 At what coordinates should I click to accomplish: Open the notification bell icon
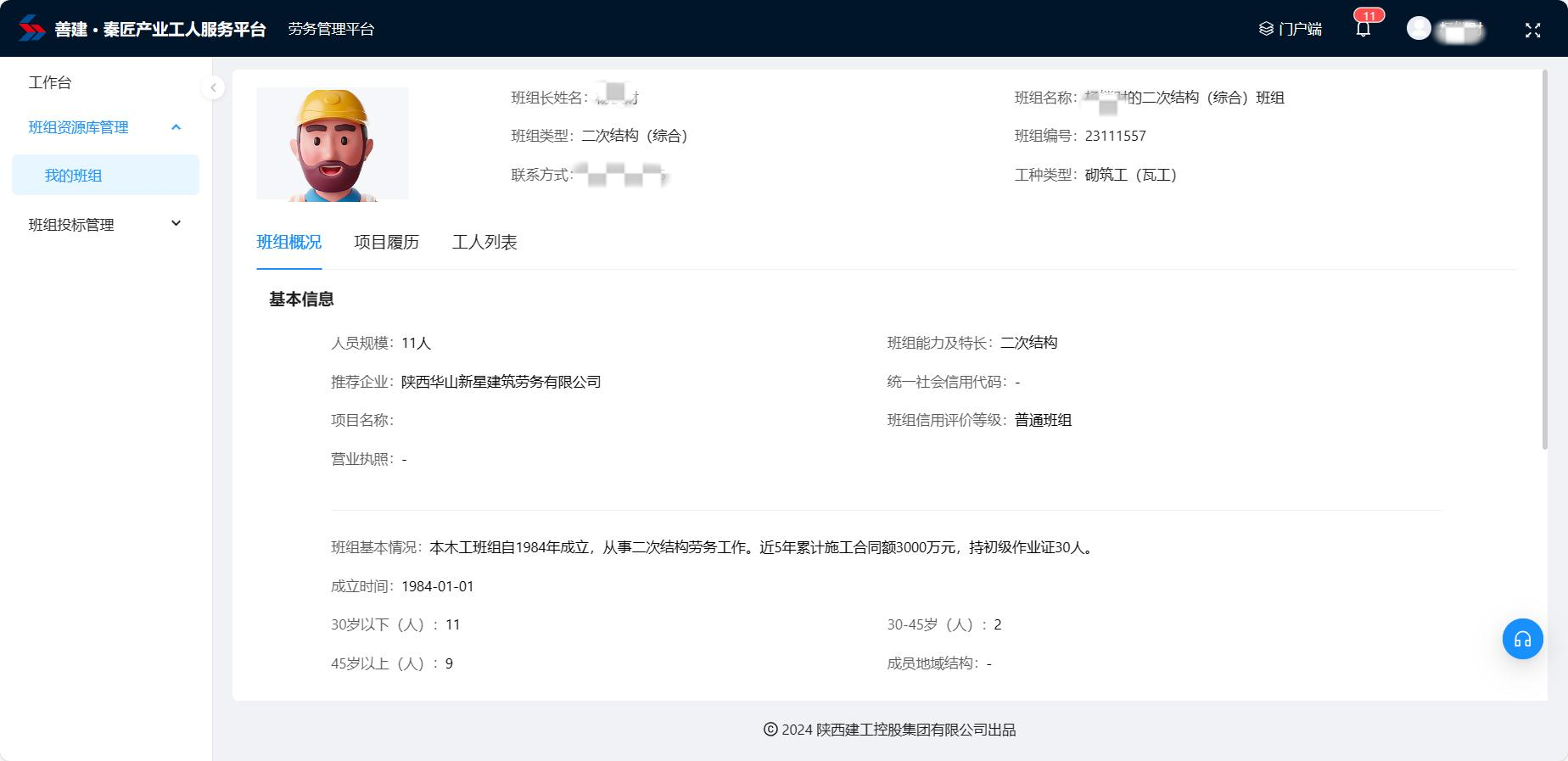click(x=1363, y=30)
